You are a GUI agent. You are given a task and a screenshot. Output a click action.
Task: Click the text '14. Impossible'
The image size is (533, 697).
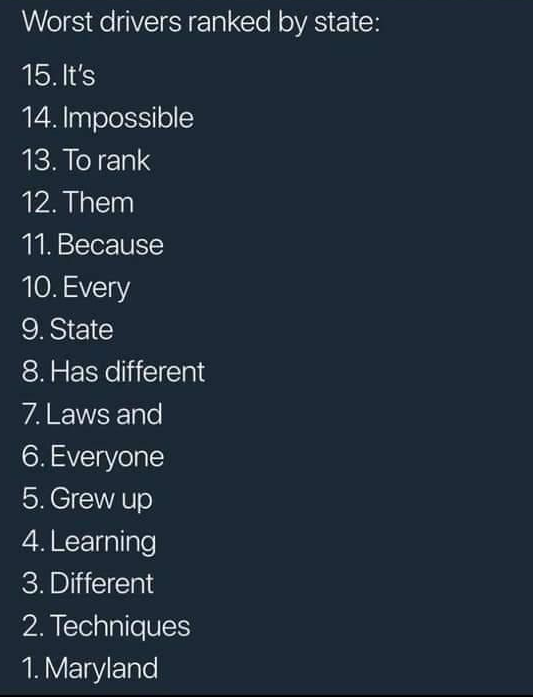(x=108, y=119)
